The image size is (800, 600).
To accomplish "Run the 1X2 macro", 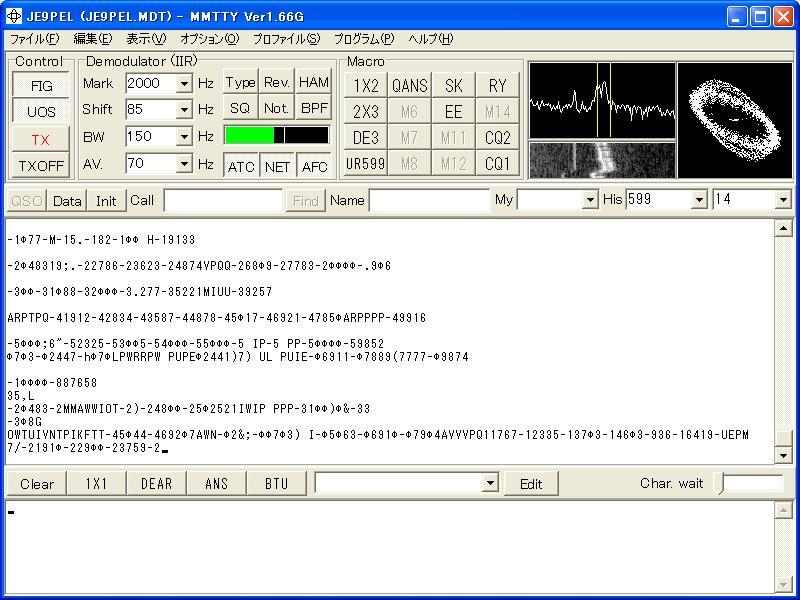I will click(x=366, y=86).
